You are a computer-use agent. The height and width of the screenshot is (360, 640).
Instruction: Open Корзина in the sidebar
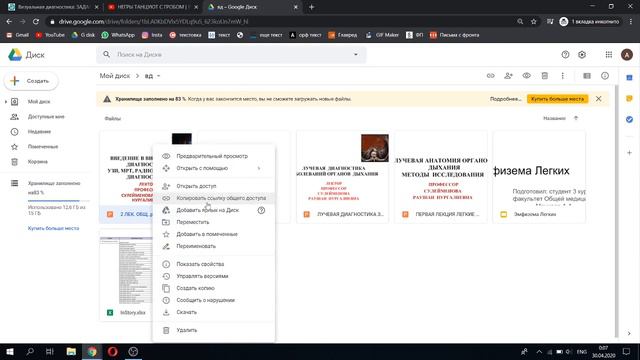click(38, 162)
